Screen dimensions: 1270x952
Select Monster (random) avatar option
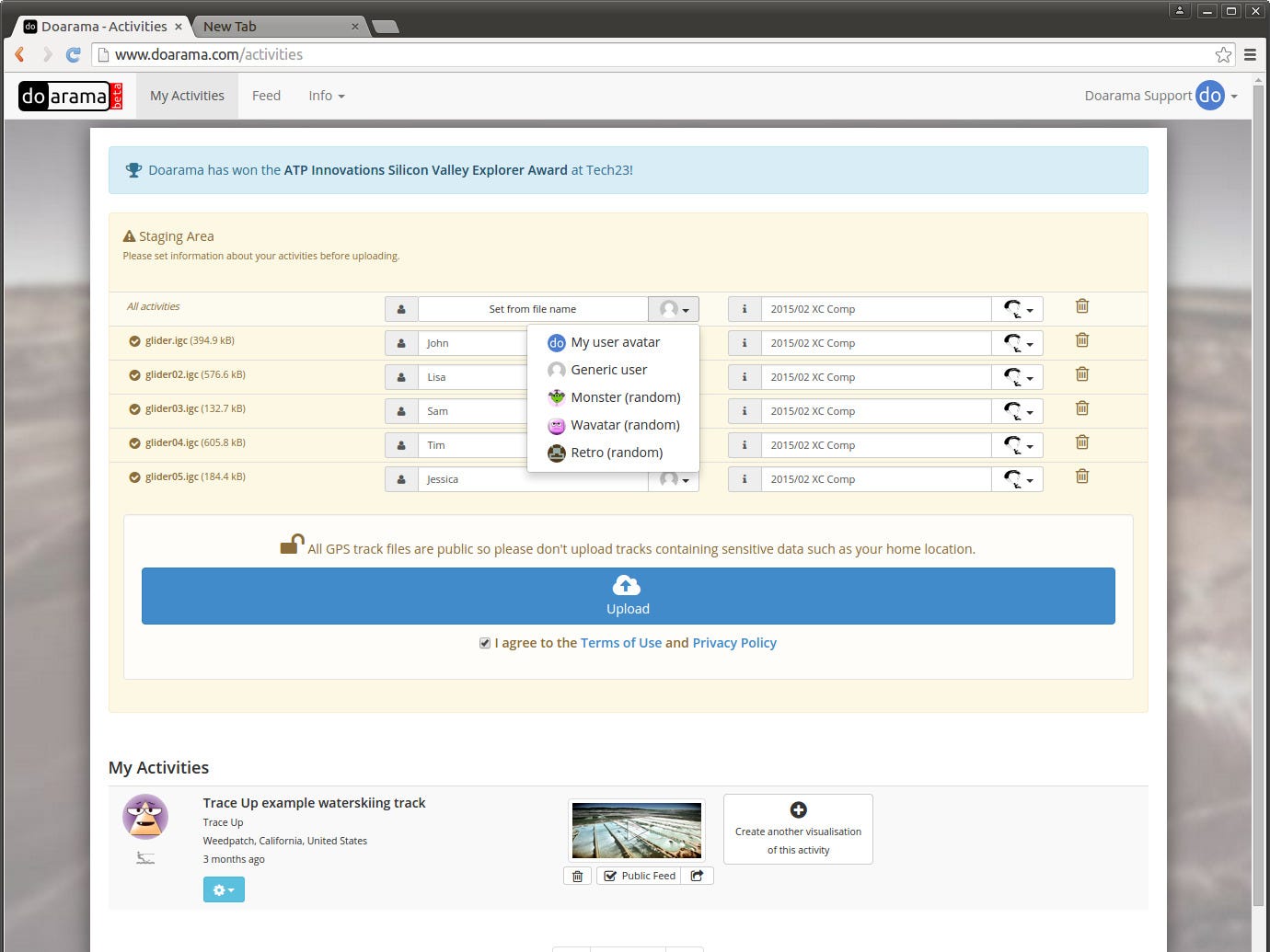(613, 397)
